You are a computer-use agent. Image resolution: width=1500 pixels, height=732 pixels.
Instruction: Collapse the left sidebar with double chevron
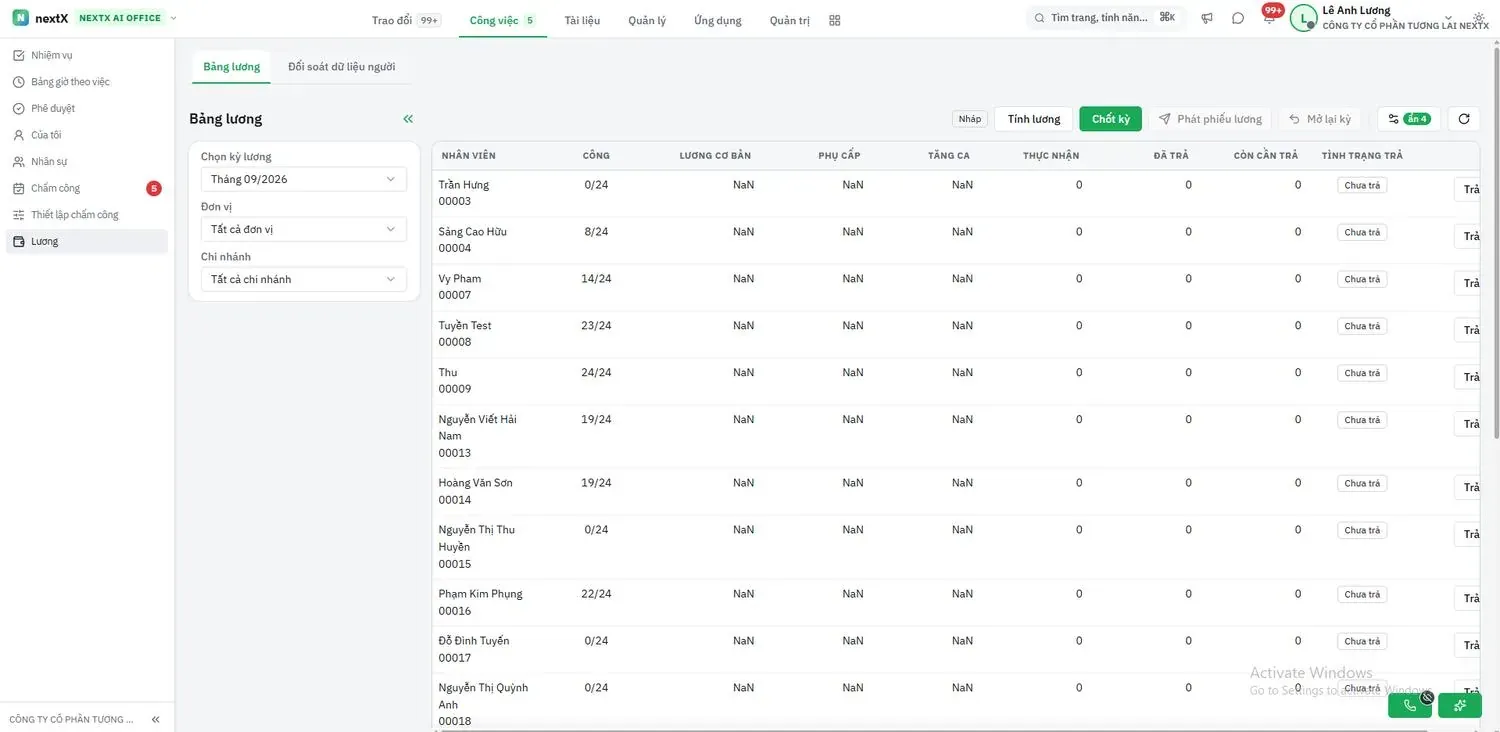155,719
